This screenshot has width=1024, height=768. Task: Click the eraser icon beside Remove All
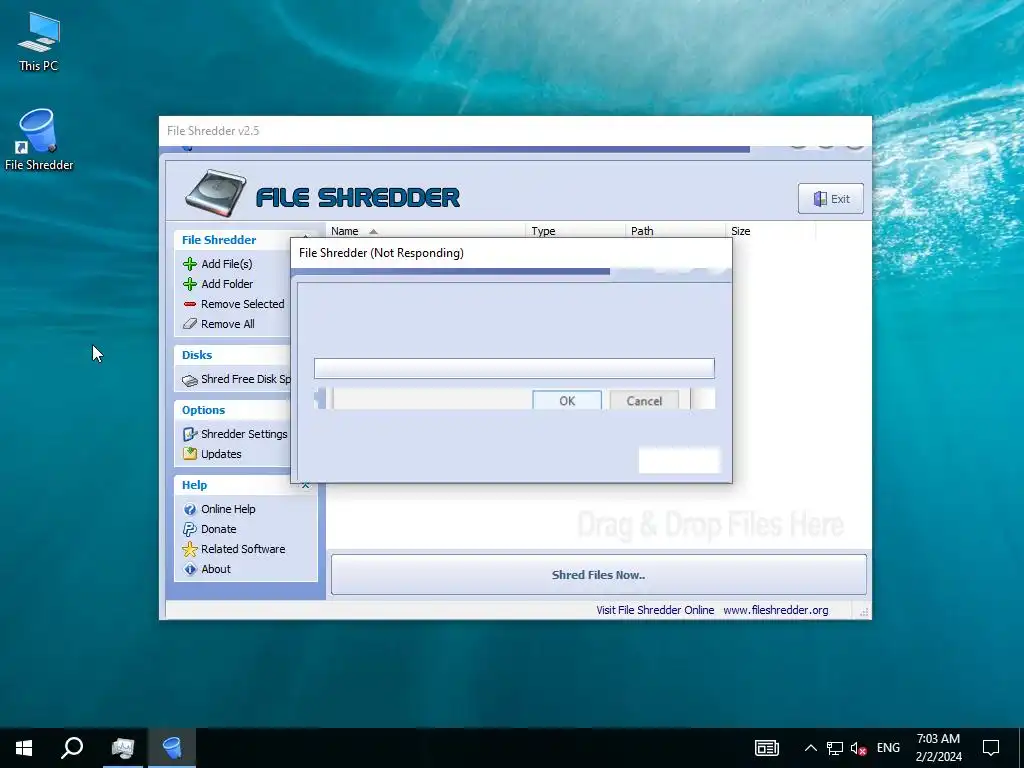tap(190, 324)
